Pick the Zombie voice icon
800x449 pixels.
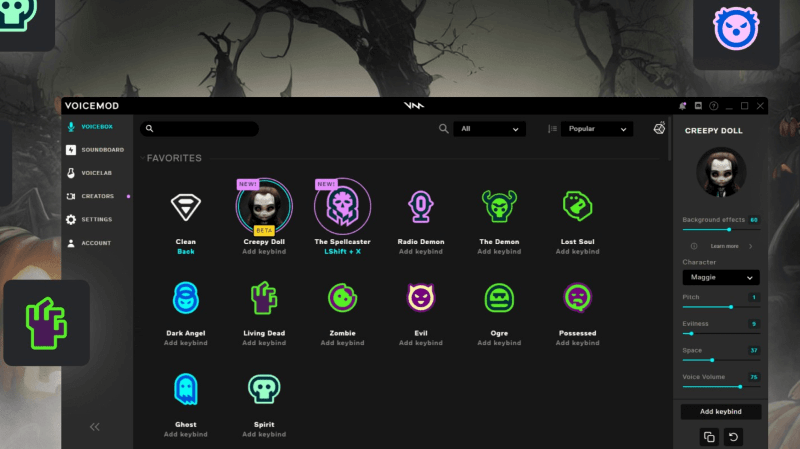point(343,297)
